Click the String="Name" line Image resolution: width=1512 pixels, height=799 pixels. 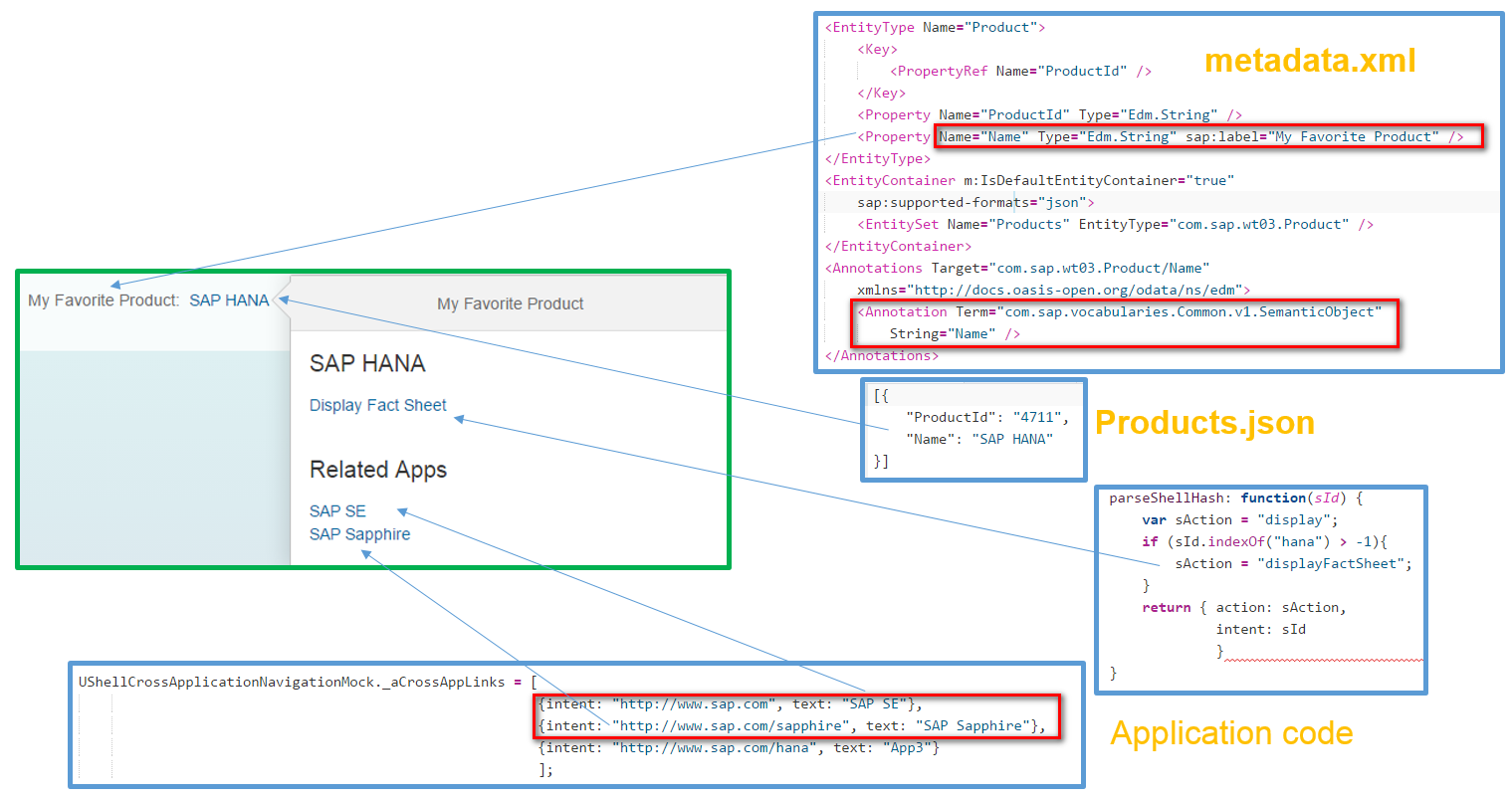[955, 334]
